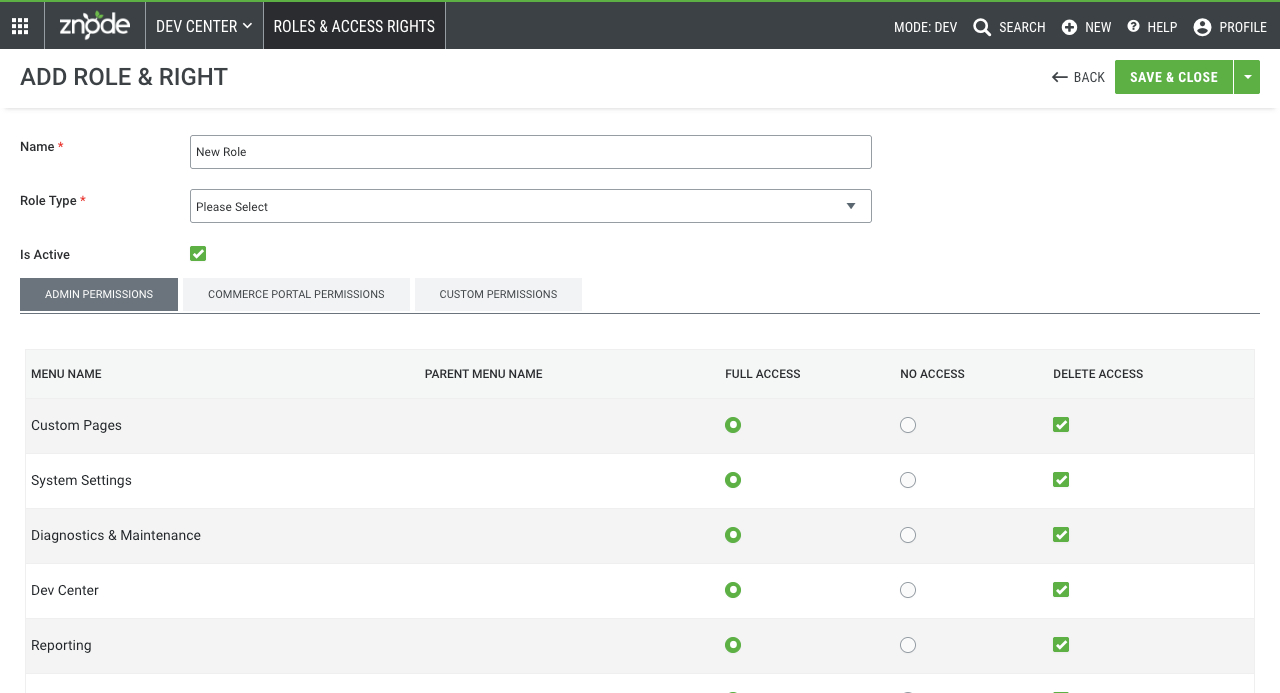1280x693 pixels.
Task: Click the Menu Name column header
Action: (66, 374)
